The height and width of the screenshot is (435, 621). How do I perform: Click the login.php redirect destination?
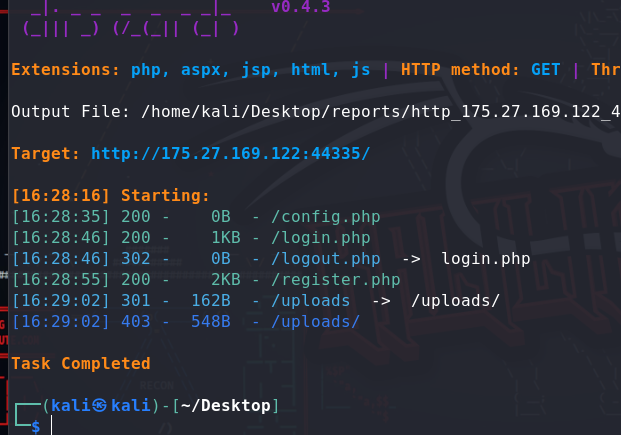pyautogui.click(x=485, y=259)
